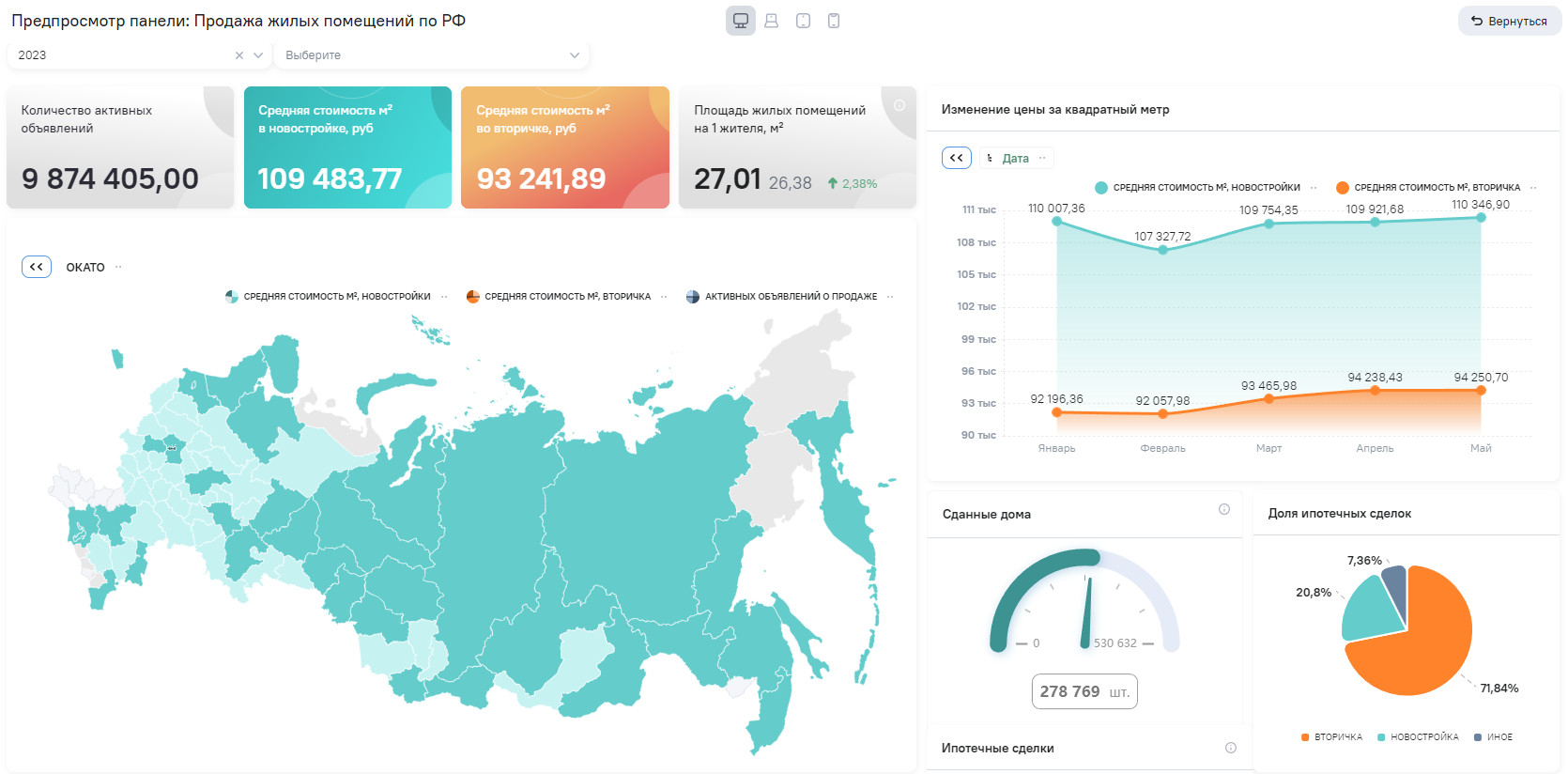Image resolution: width=1568 pixels, height=774 pixels.
Task: Collapse price chart panel with double-chevron
Action: pyautogui.click(x=957, y=158)
